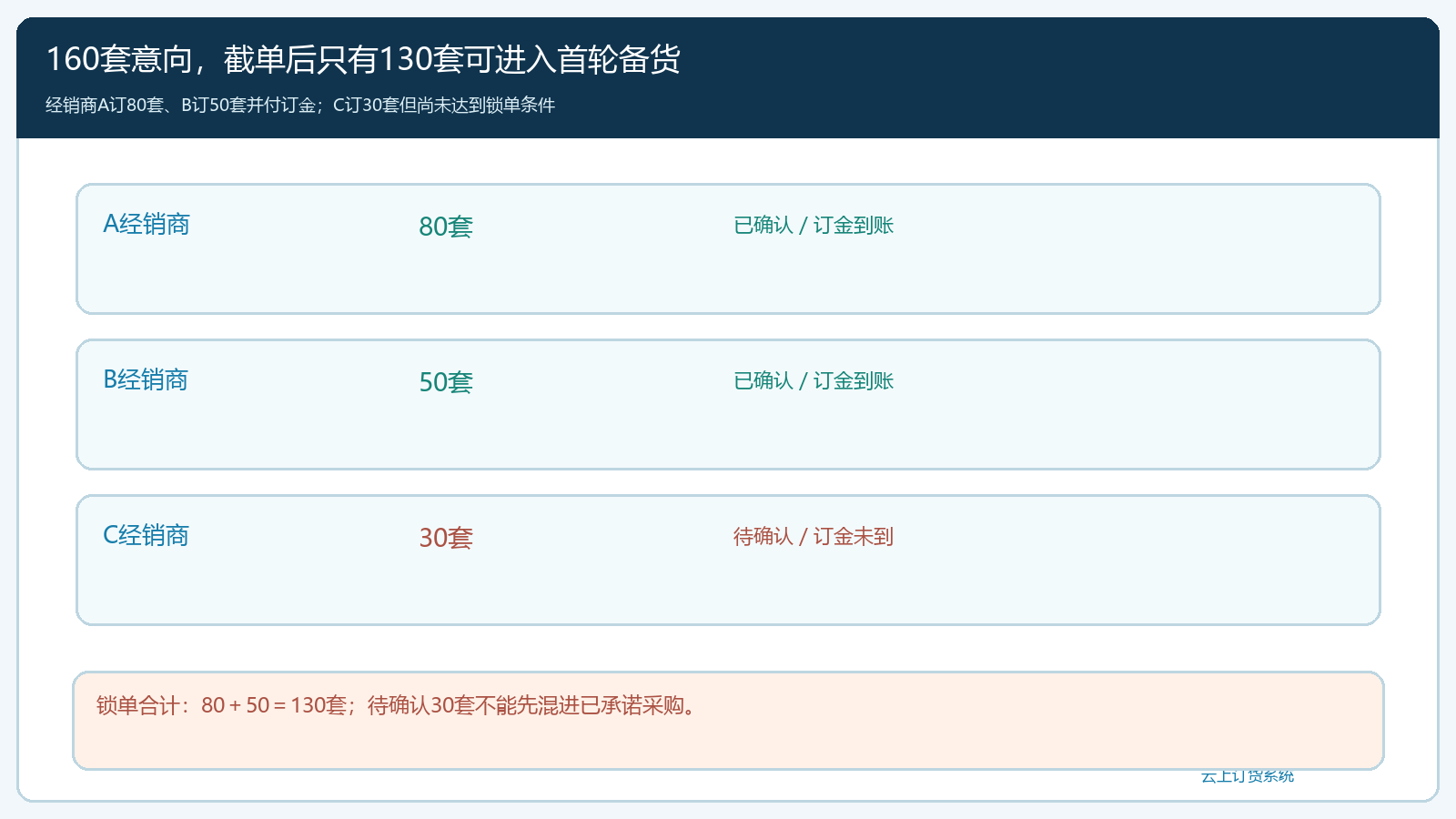This screenshot has width=1456, height=819.
Task: Click the "待确认 / 订金未到" status
Action: (x=814, y=536)
